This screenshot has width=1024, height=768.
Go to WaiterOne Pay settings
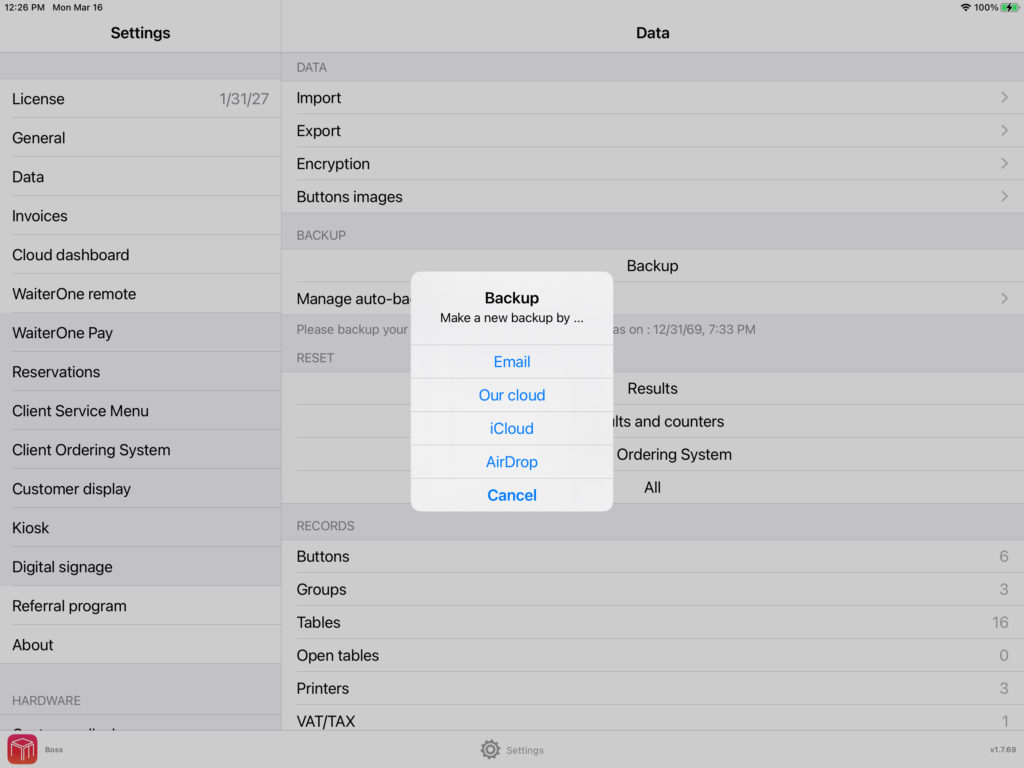click(140, 333)
